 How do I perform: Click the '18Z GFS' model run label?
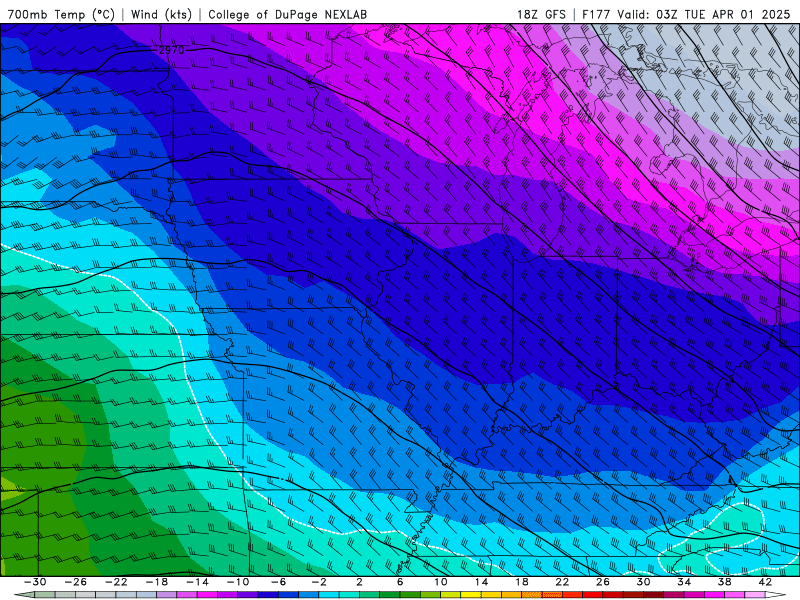(x=541, y=14)
